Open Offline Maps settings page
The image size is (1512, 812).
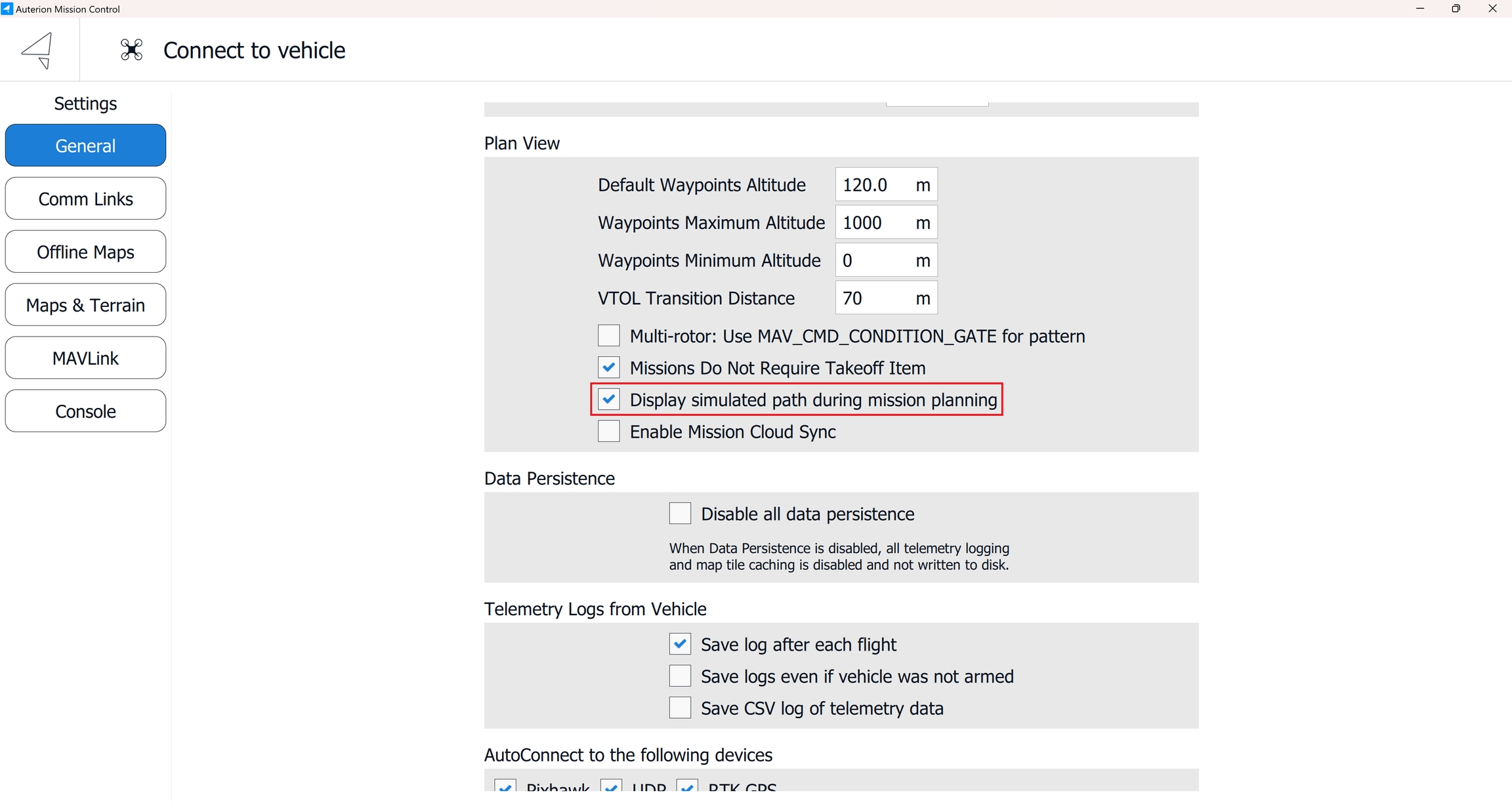point(85,252)
